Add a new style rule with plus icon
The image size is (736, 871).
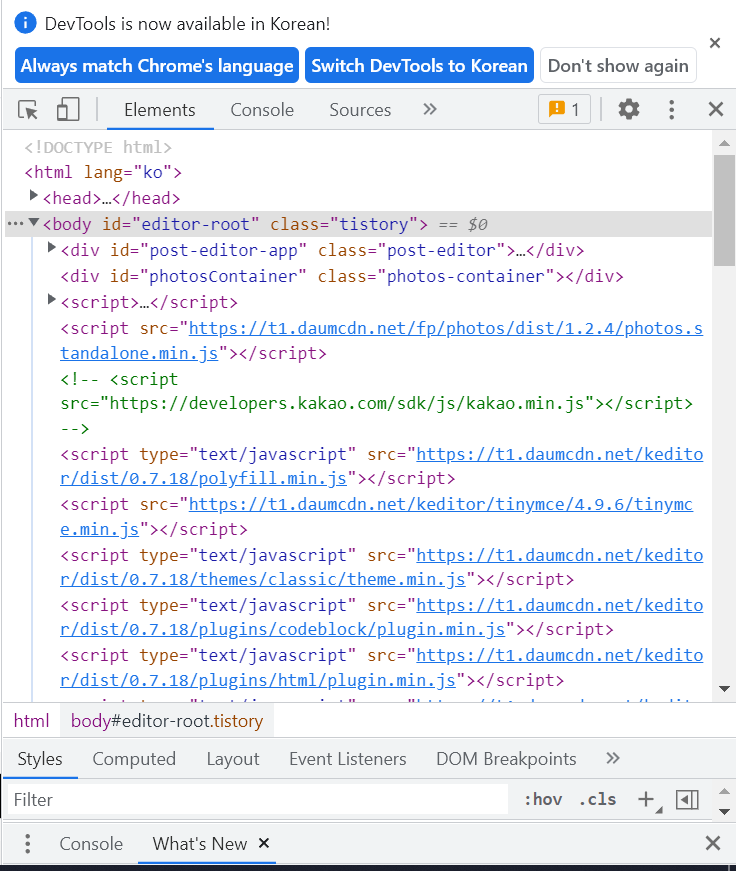click(x=646, y=799)
